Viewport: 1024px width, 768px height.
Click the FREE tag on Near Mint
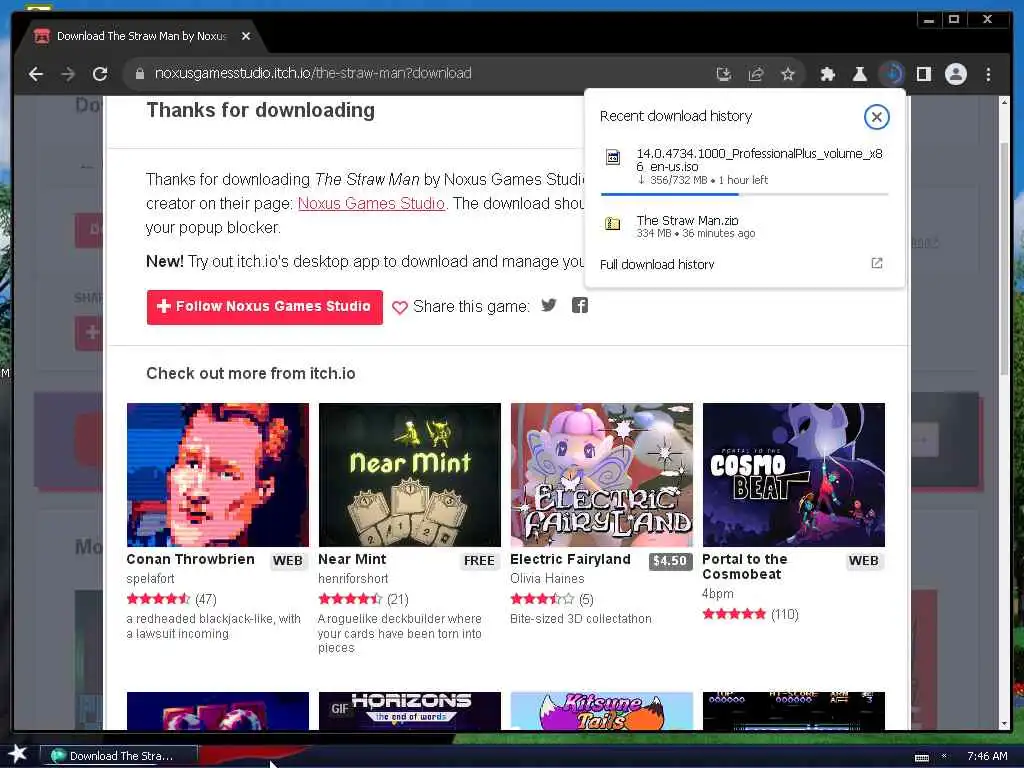point(479,561)
